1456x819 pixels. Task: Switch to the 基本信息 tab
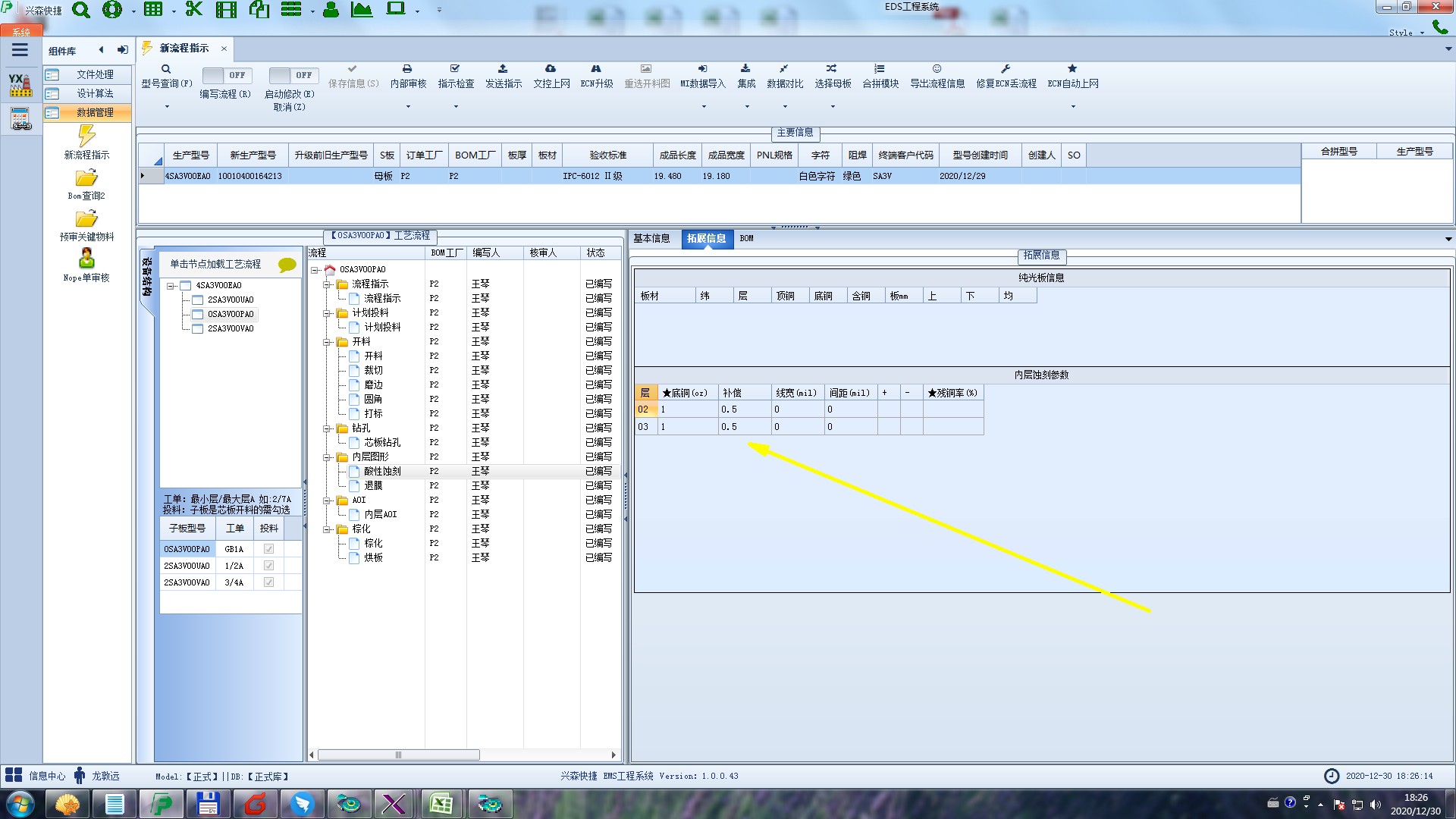click(651, 239)
